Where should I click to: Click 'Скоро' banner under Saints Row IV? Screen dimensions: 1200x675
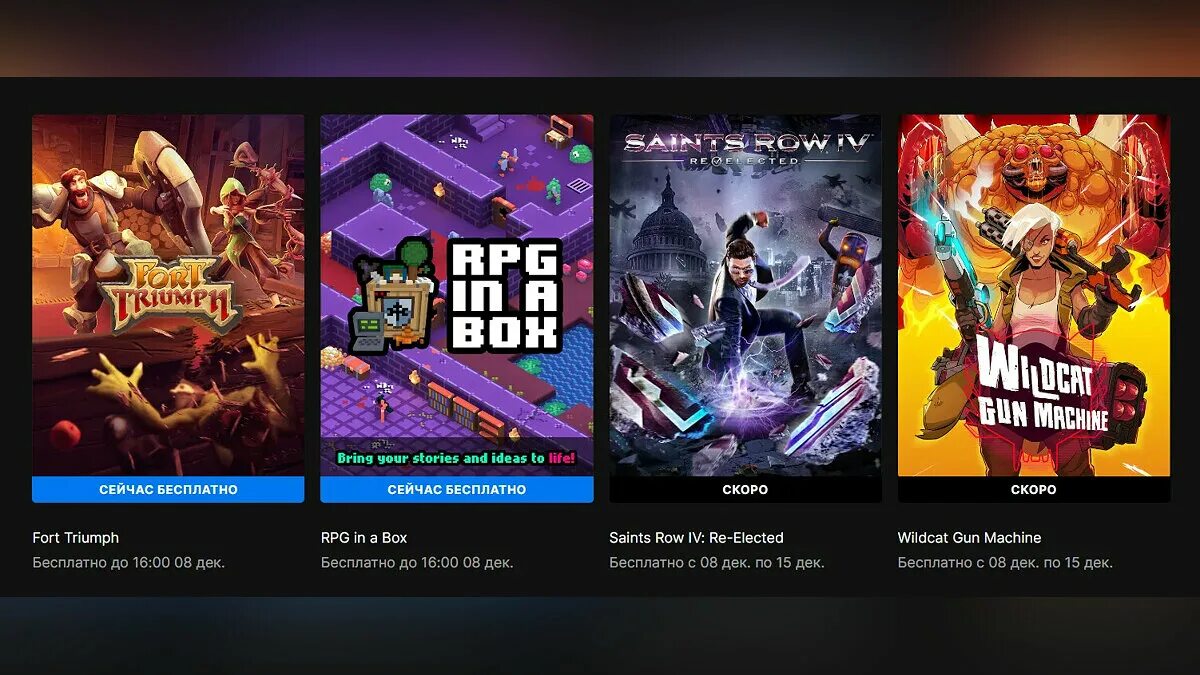745,489
